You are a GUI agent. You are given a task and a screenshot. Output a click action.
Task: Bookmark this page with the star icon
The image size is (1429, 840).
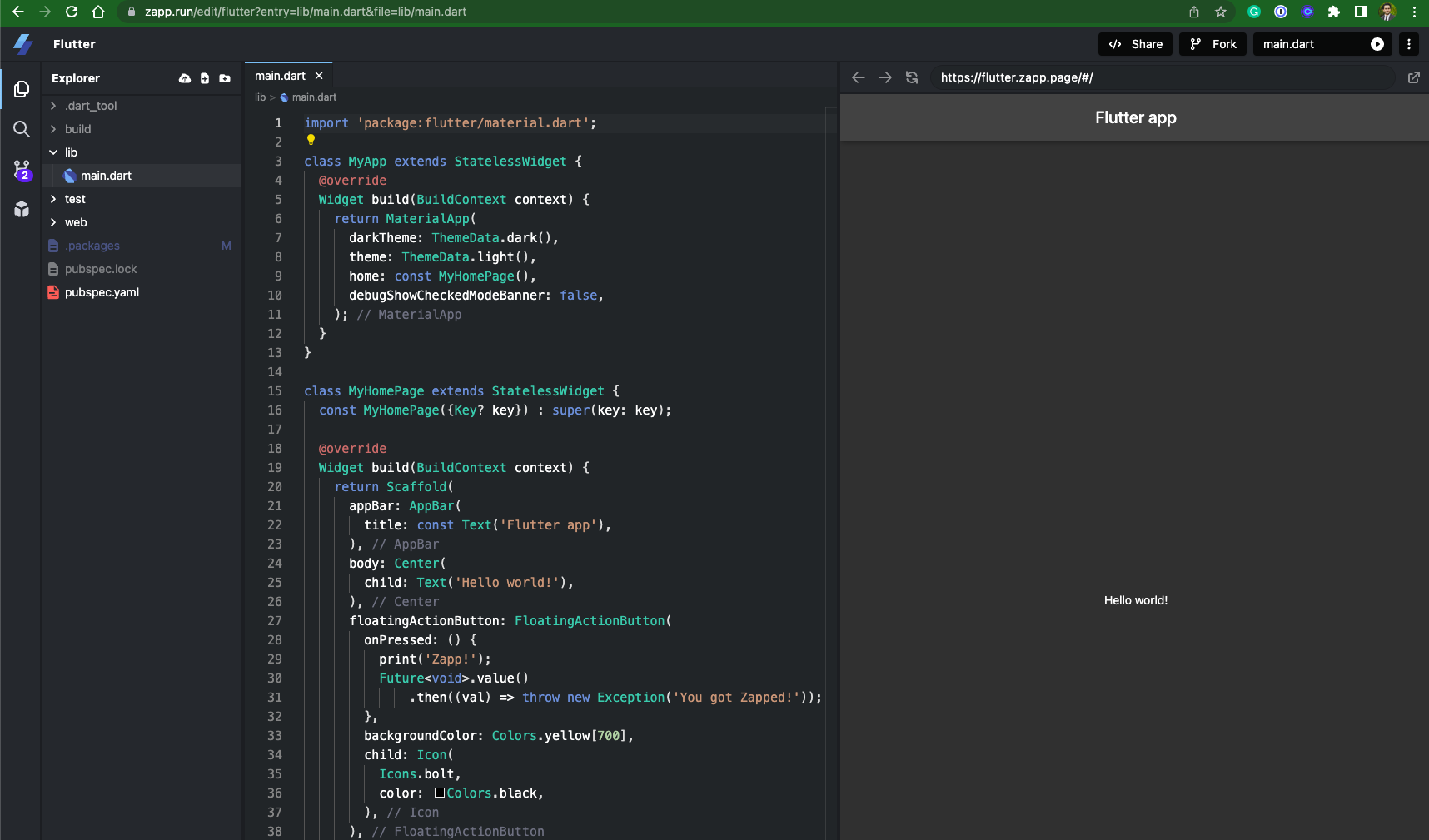1221,12
